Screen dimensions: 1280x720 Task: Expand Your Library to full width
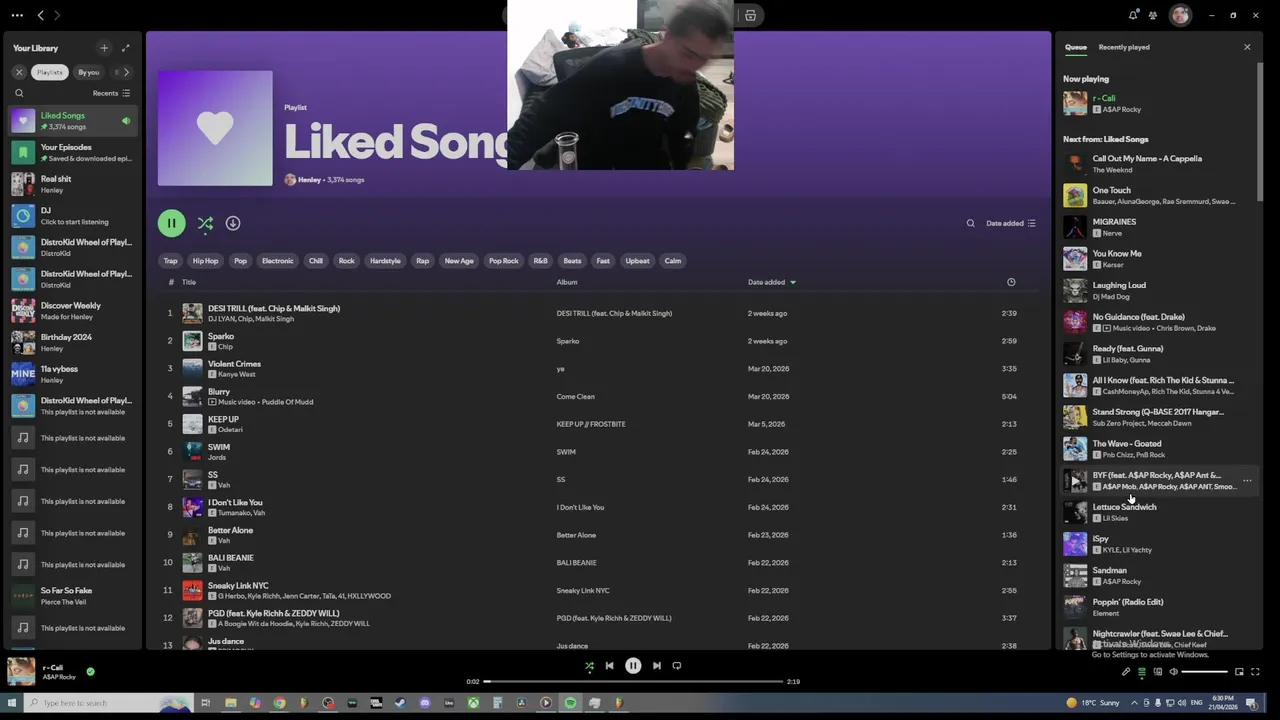pos(125,48)
